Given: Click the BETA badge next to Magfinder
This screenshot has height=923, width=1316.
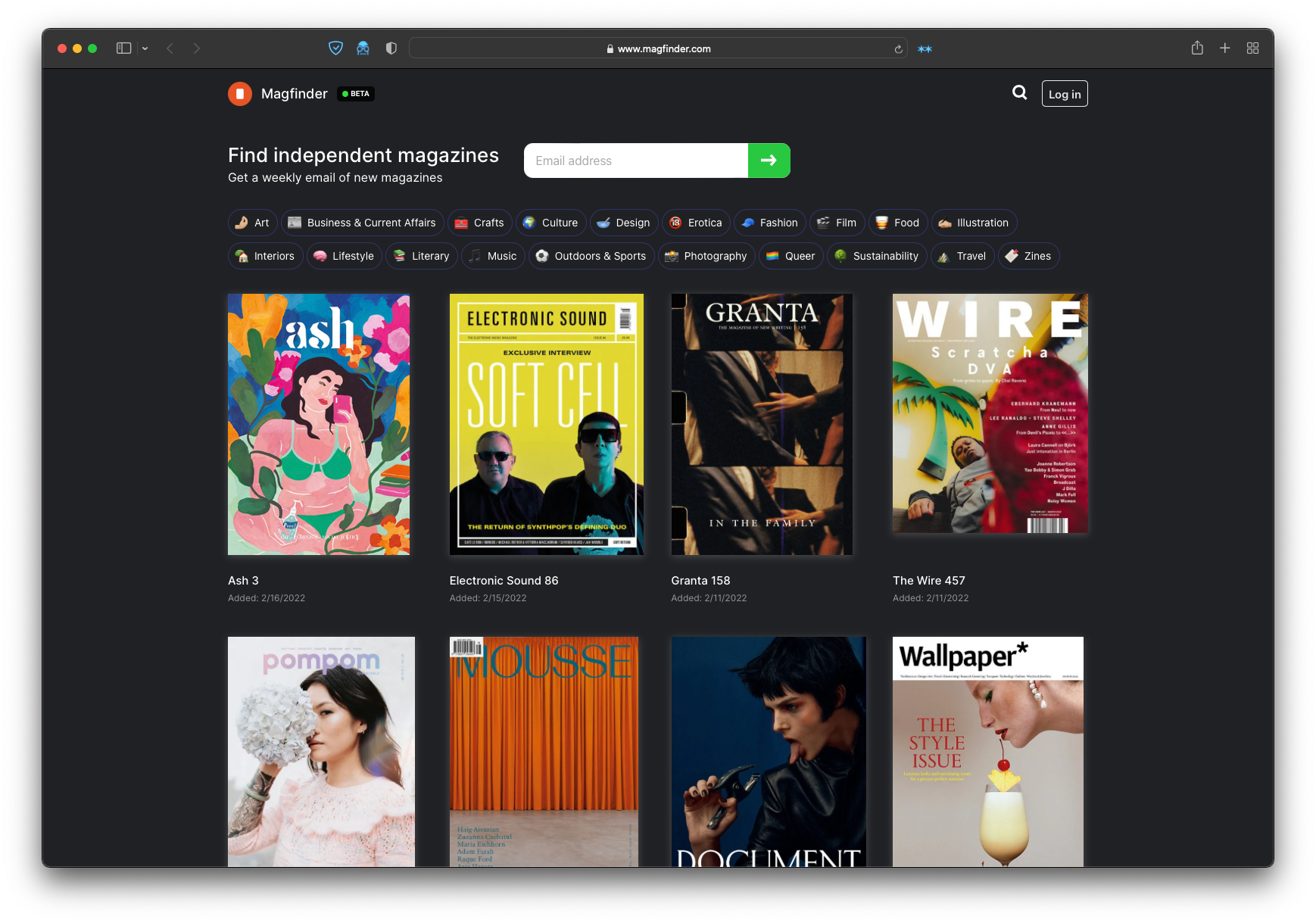Looking at the screenshot, I should (356, 94).
